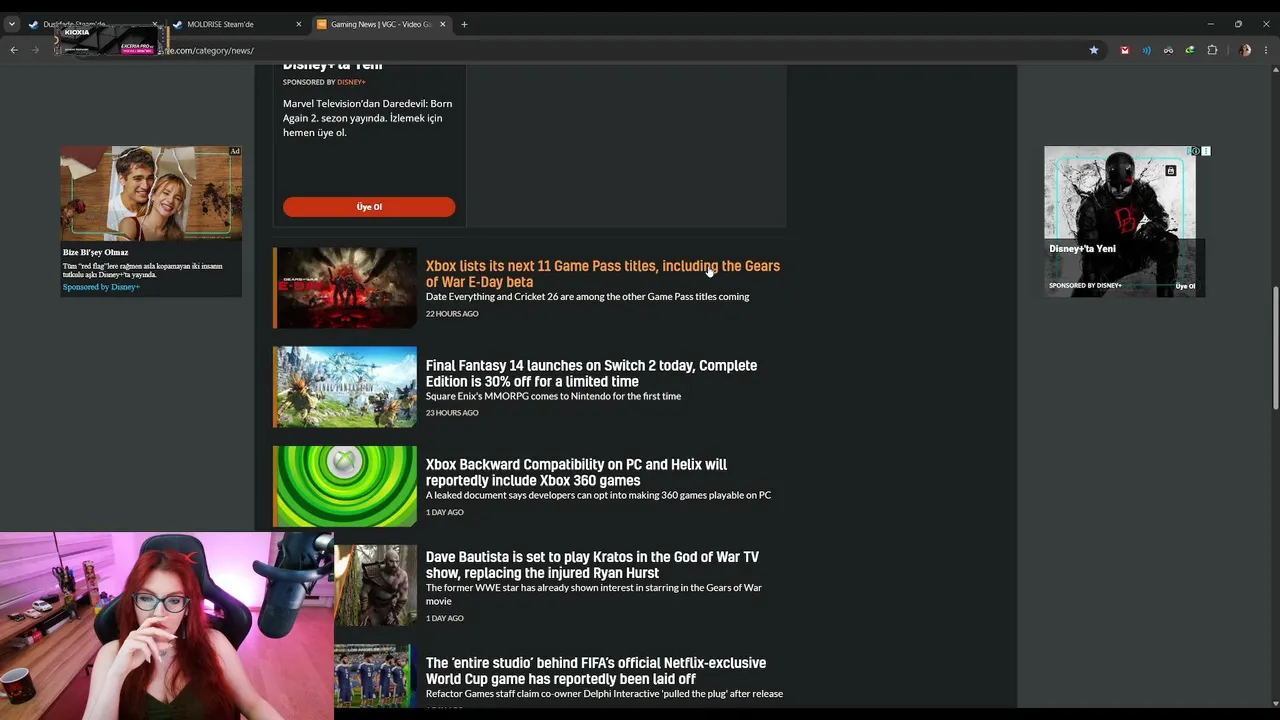This screenshot has width=1280, height=720.
Task: Click the 'A leaked document says developers' subtitle
Action: (x=598, y=495)
